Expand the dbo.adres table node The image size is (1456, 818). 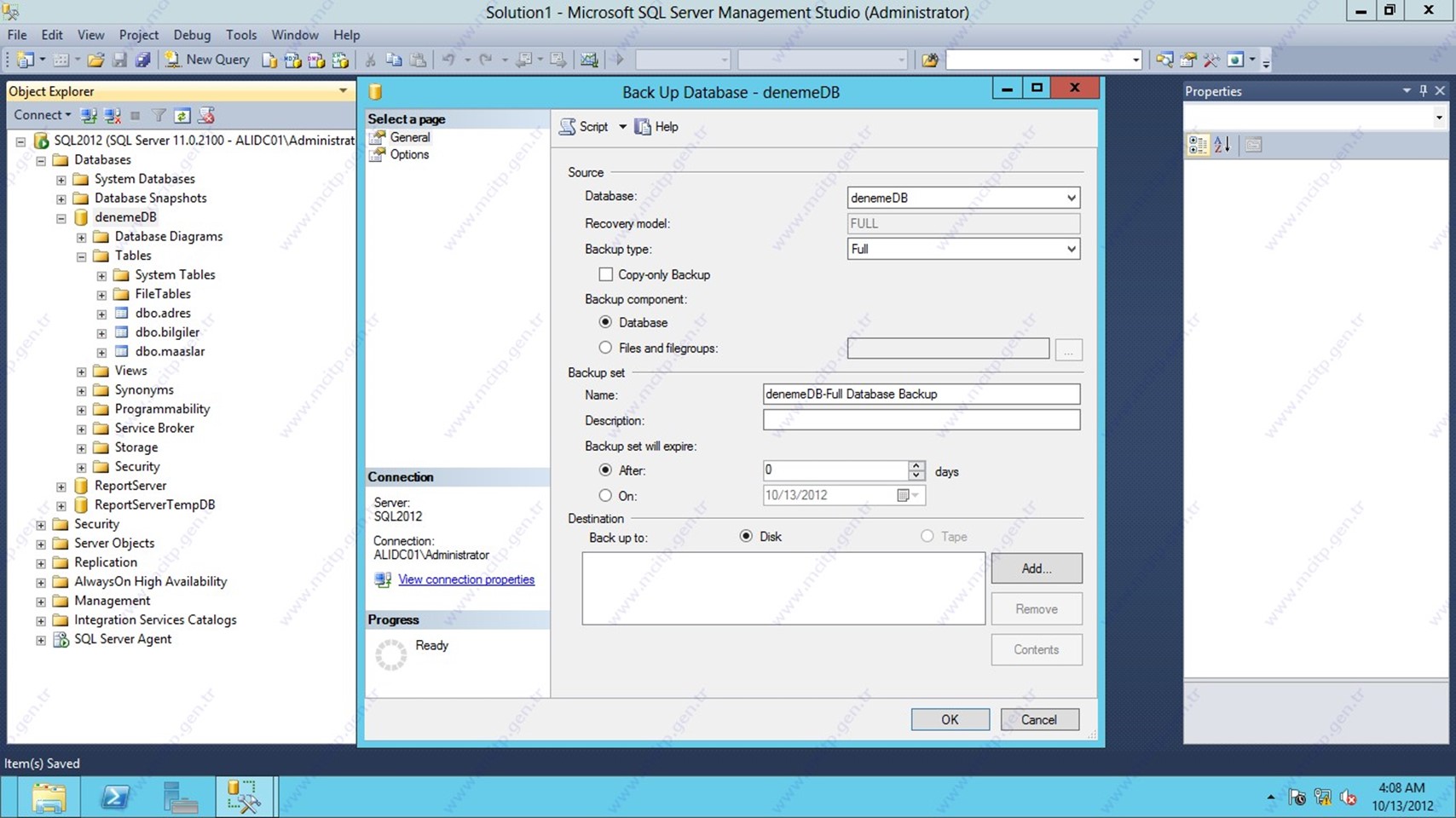[x=101, y=314]
